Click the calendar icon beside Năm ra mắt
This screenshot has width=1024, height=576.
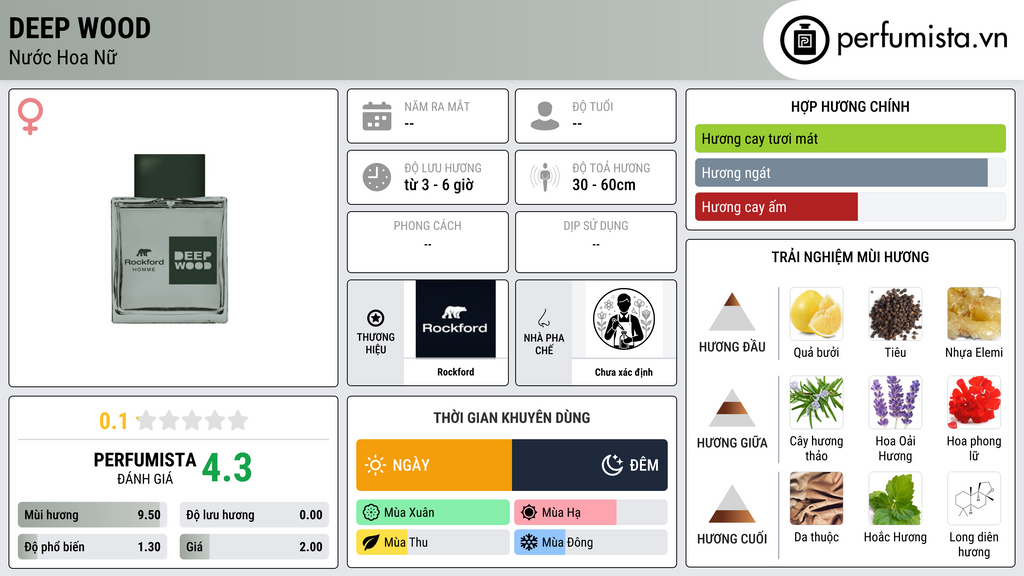pos(377,116)
